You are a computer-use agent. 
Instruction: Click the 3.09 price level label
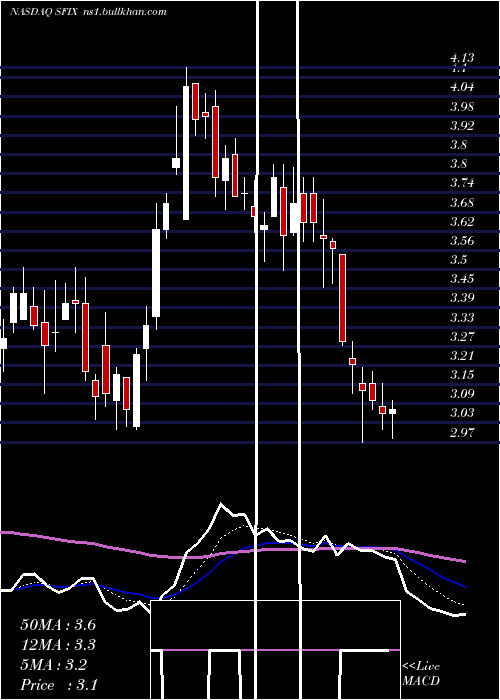(462, 394)
